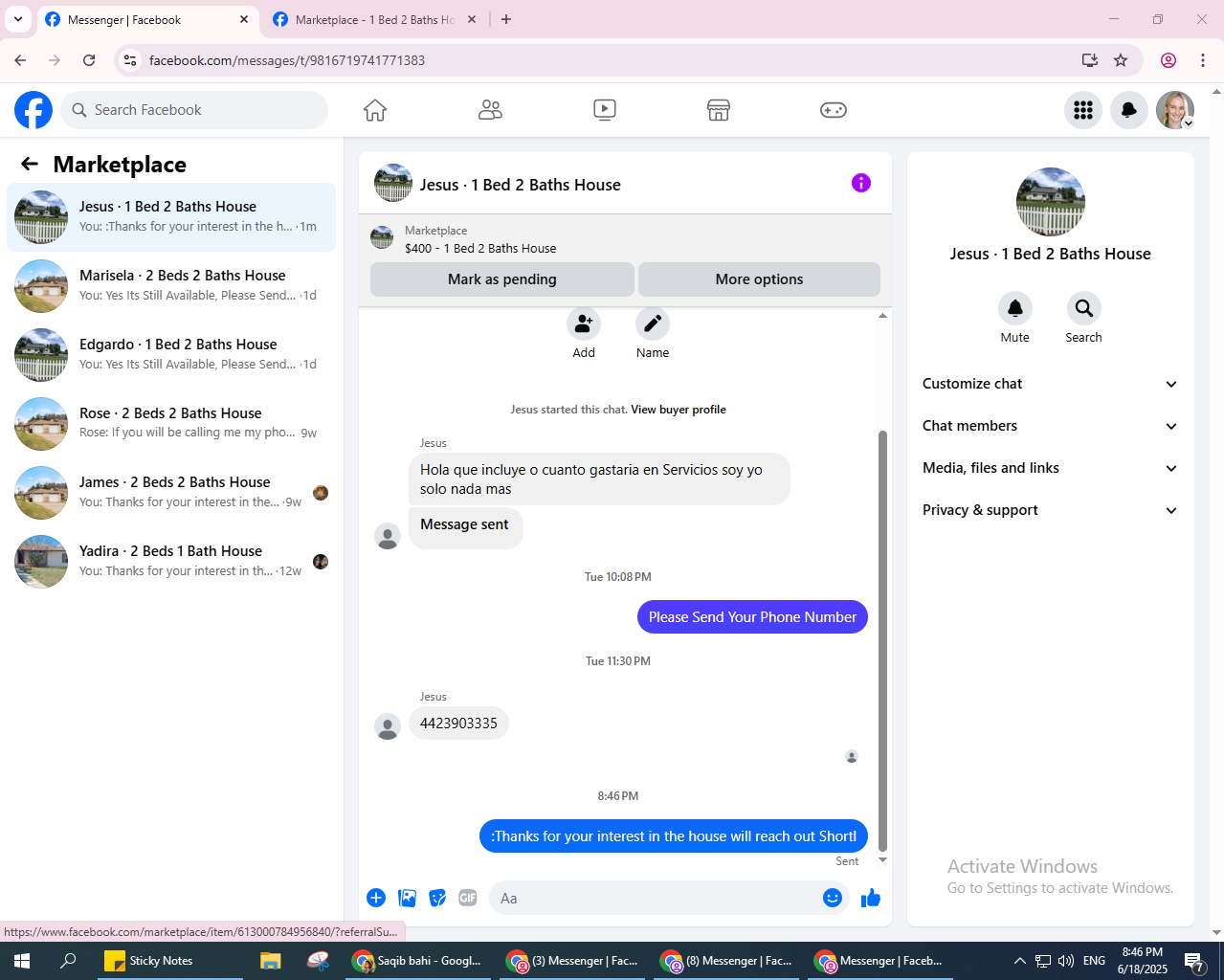
Task: Open chat with Yadira 2 Beds 1 Bath
Action: (x=171, y=562)
